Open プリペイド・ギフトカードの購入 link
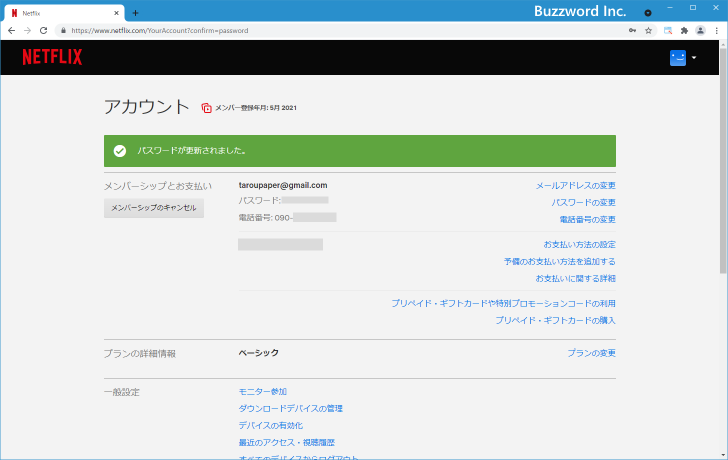Image resolution: width=728 pixels, height=460 pixels. 556,320
